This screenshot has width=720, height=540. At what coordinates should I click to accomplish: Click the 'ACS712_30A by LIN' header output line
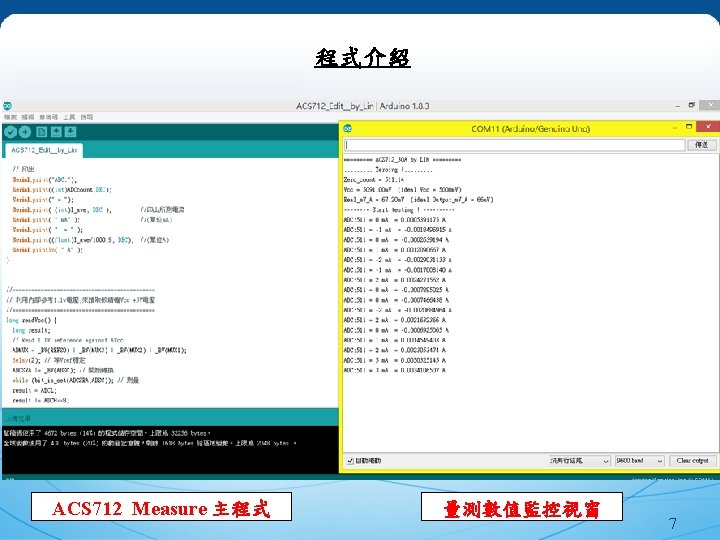point(402,160)
